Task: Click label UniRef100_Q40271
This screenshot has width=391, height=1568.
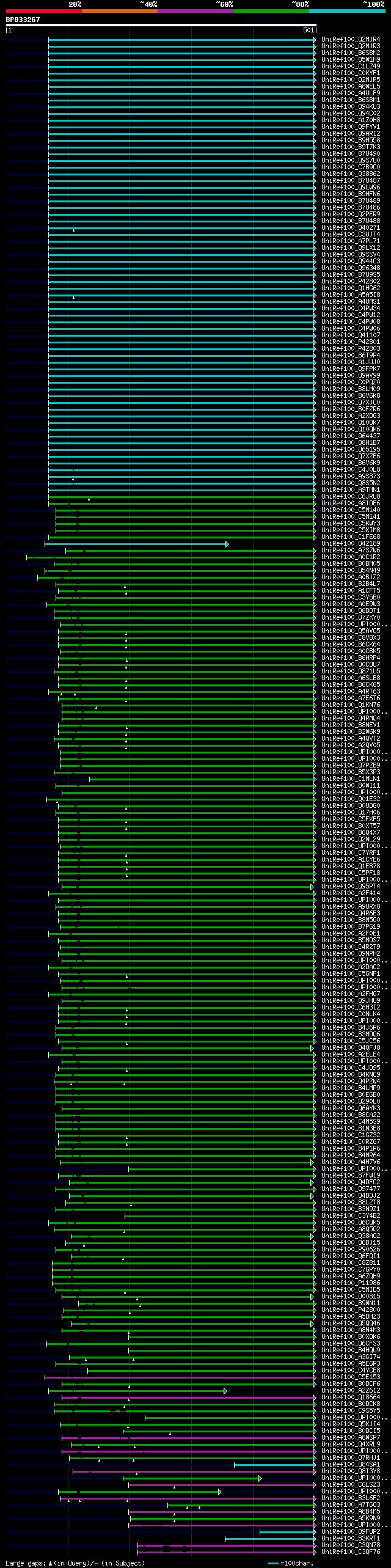Action: point(351,228)
